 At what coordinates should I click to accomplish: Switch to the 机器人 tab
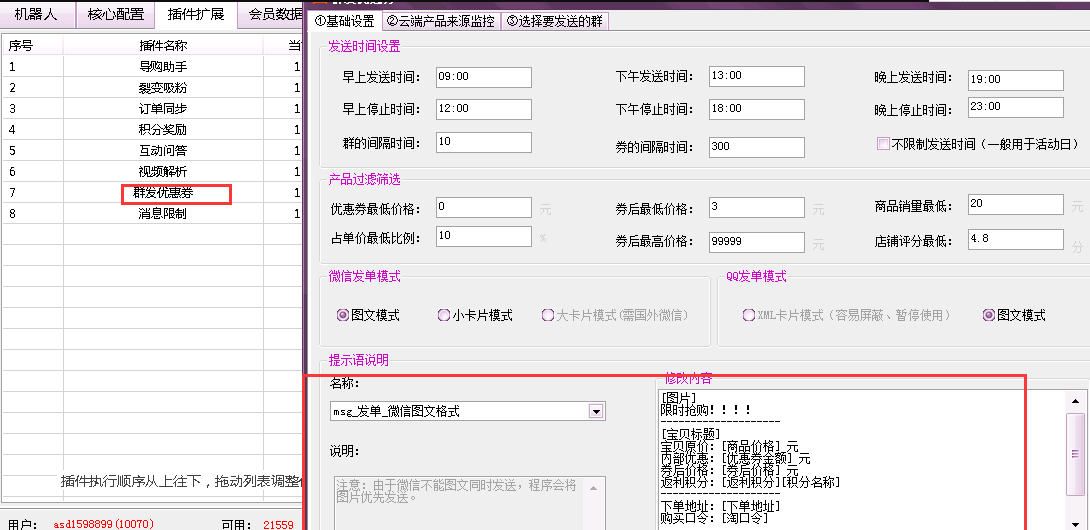pyautogui.click(x=36, y=14)
